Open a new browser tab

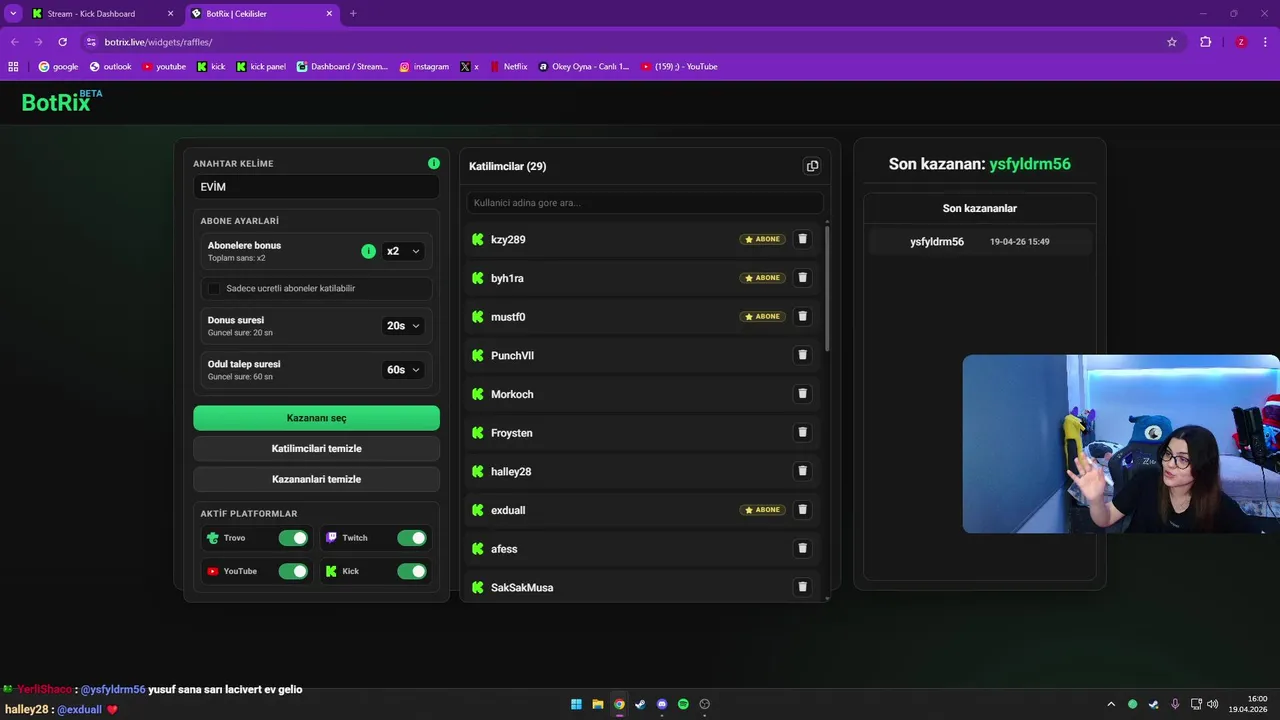click(x=353, y=14)
